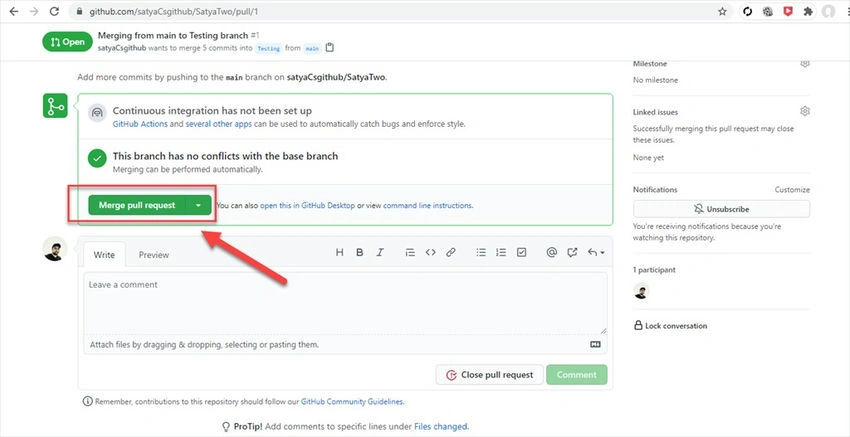Click the commenter avatar beside comment box
Image resolution: width=850 pixels, height=437 pixels.
(x=55, y=249)
